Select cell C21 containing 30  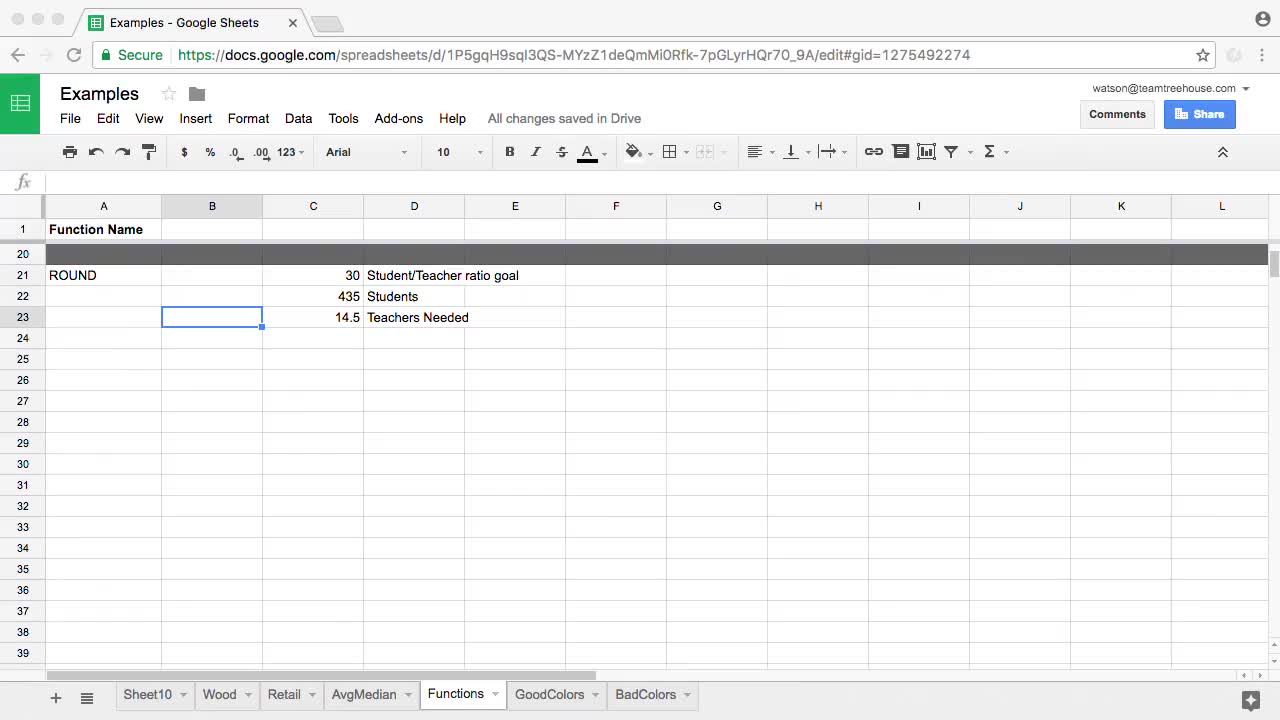313,275
